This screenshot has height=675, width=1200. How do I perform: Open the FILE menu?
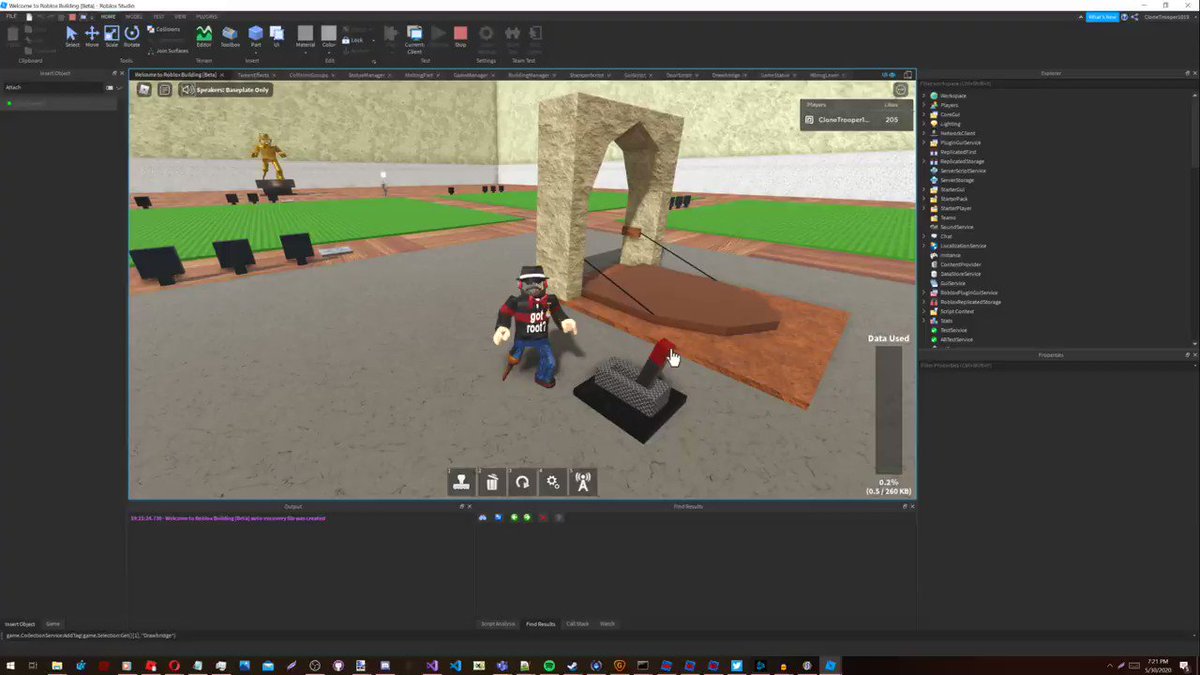(11, 17)
